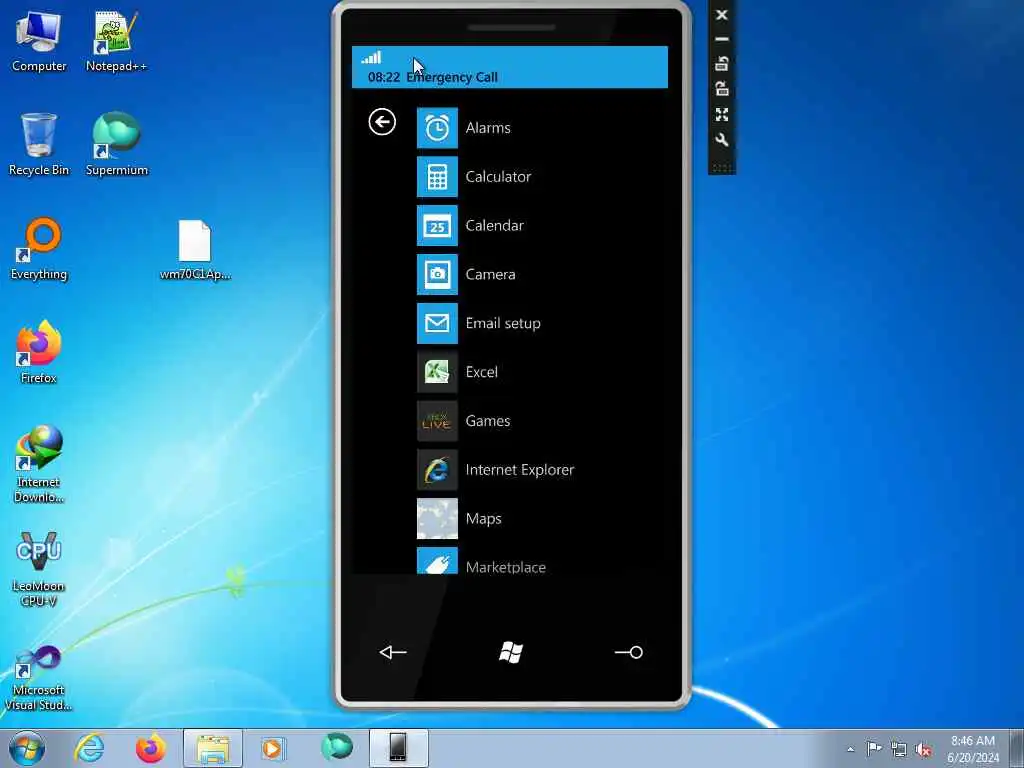The height and width of the screenshot is (768, 1024).
Task: Select the LeoMoon CPU-V shortcut
Action: tap(39, 569)
